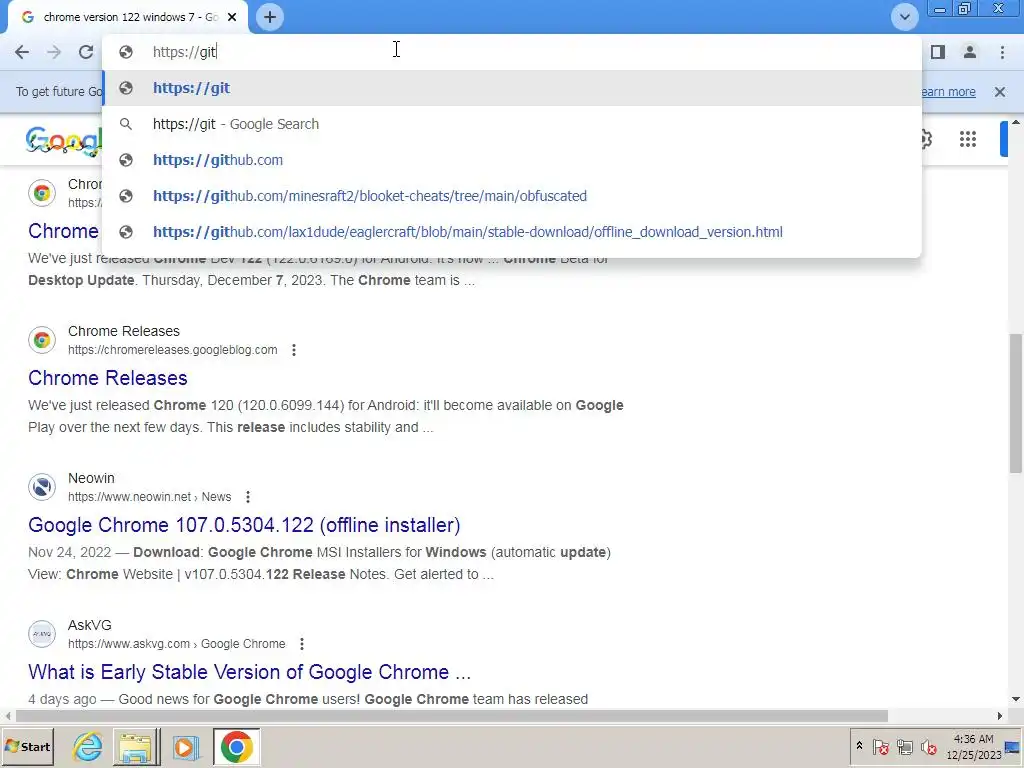Open Google settings gear icon

pos(926,139)
